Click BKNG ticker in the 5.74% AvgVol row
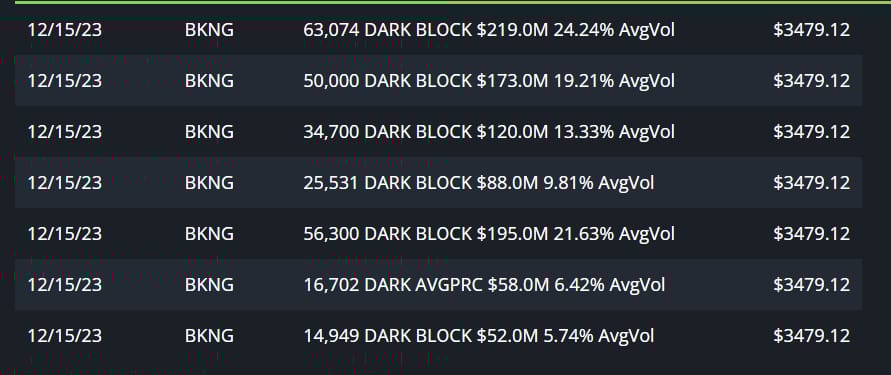This screenshot has width=891, height=375. (x=209, y=336)
